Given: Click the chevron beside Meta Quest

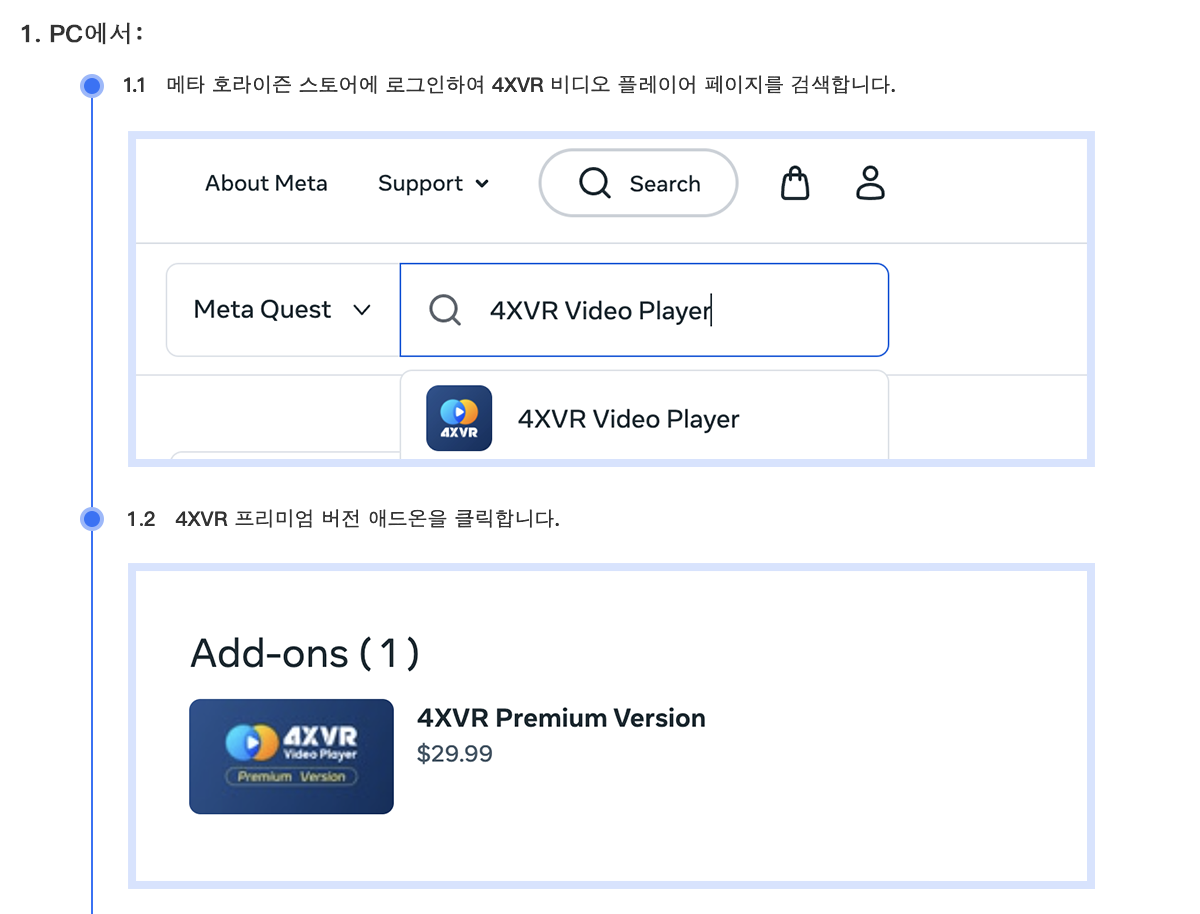Looking at the screenshot, I should pyautogui.click(x=362, y=310).
